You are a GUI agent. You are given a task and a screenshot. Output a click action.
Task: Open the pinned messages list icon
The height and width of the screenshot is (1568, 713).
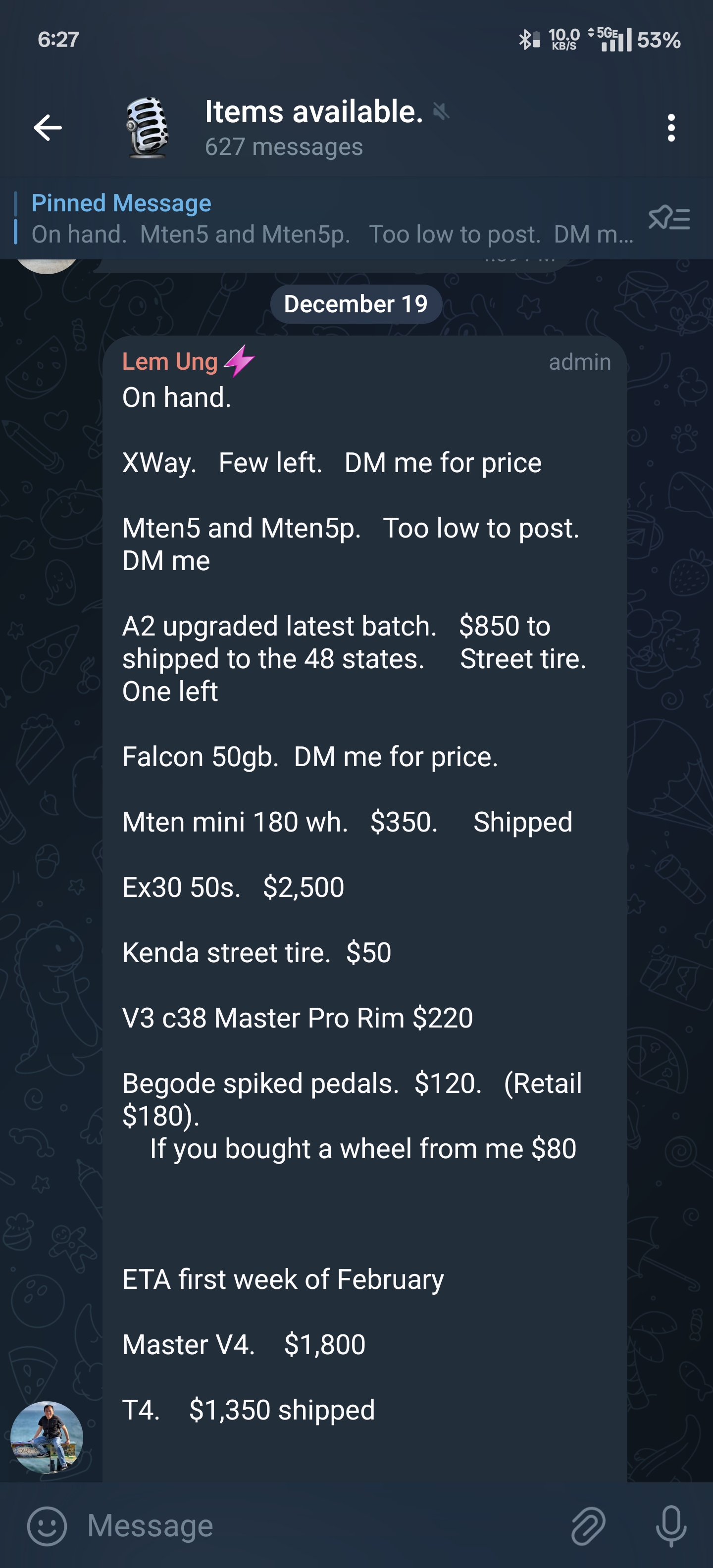coord(669,218)
